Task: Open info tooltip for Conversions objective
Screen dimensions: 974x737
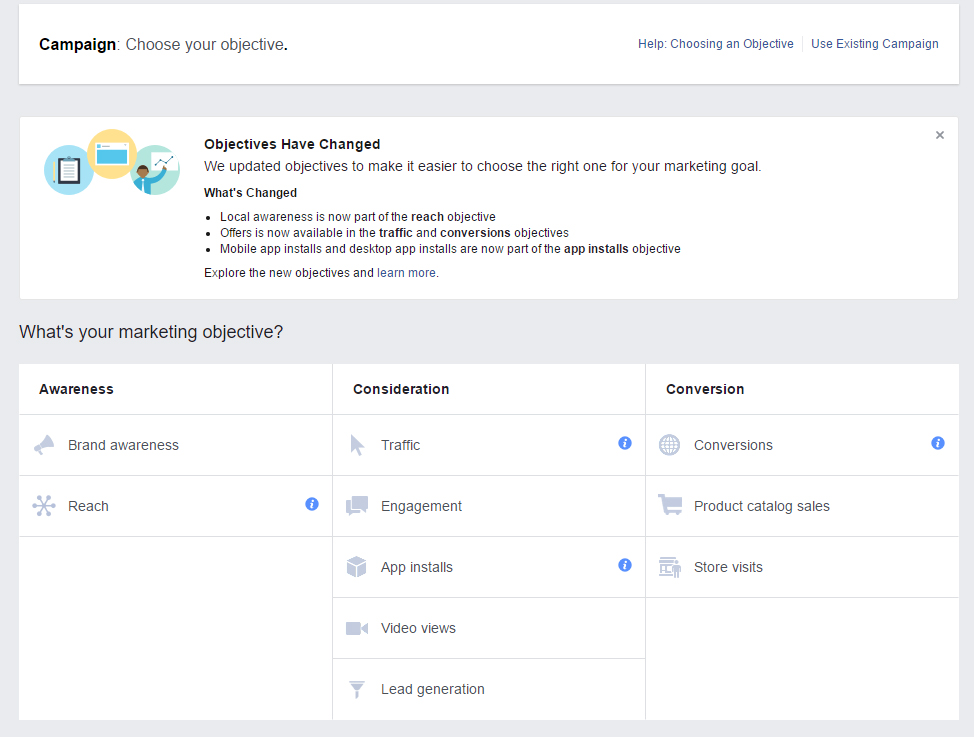Action: [x=938, y=443]
